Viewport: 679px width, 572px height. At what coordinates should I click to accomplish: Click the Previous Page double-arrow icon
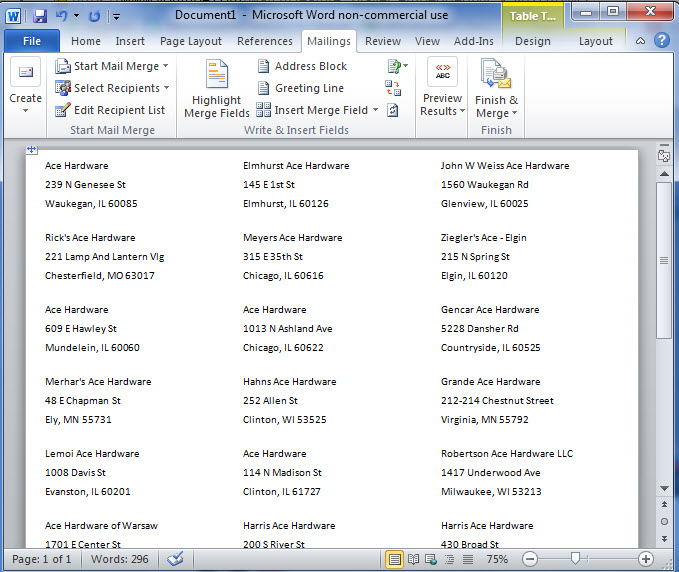664,504
